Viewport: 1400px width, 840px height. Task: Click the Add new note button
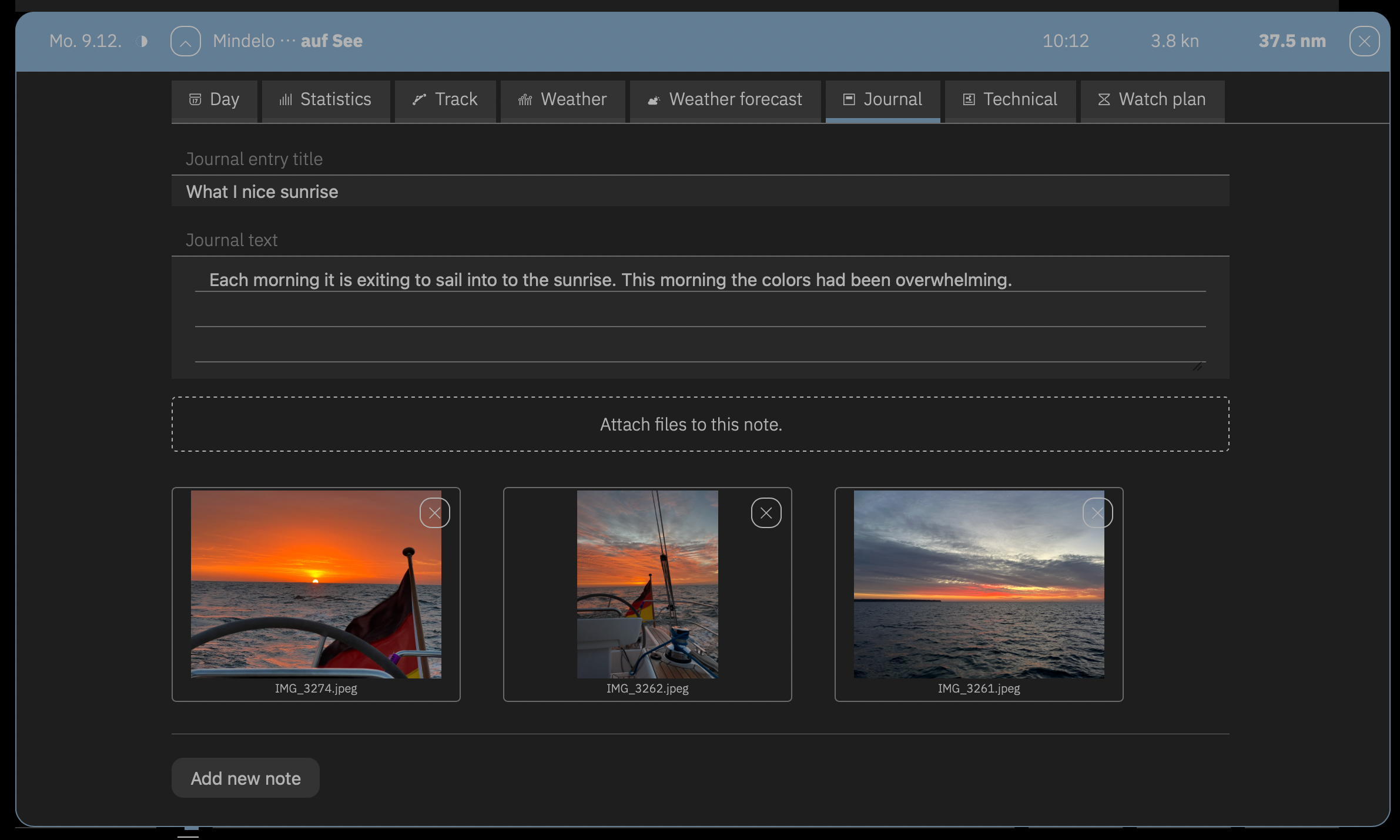[246, 778]
